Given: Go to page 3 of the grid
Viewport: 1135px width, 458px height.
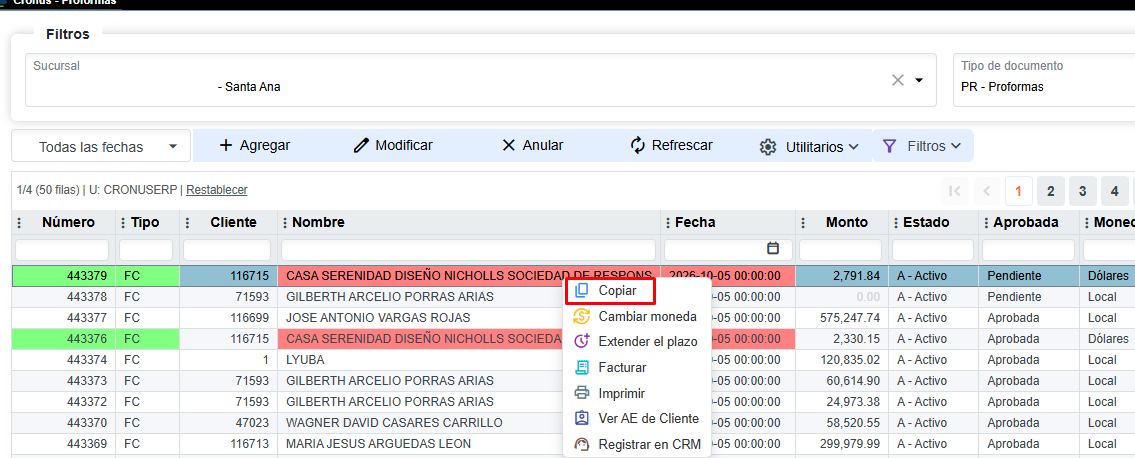Looking at the screenshot, I should [1082, 191].
